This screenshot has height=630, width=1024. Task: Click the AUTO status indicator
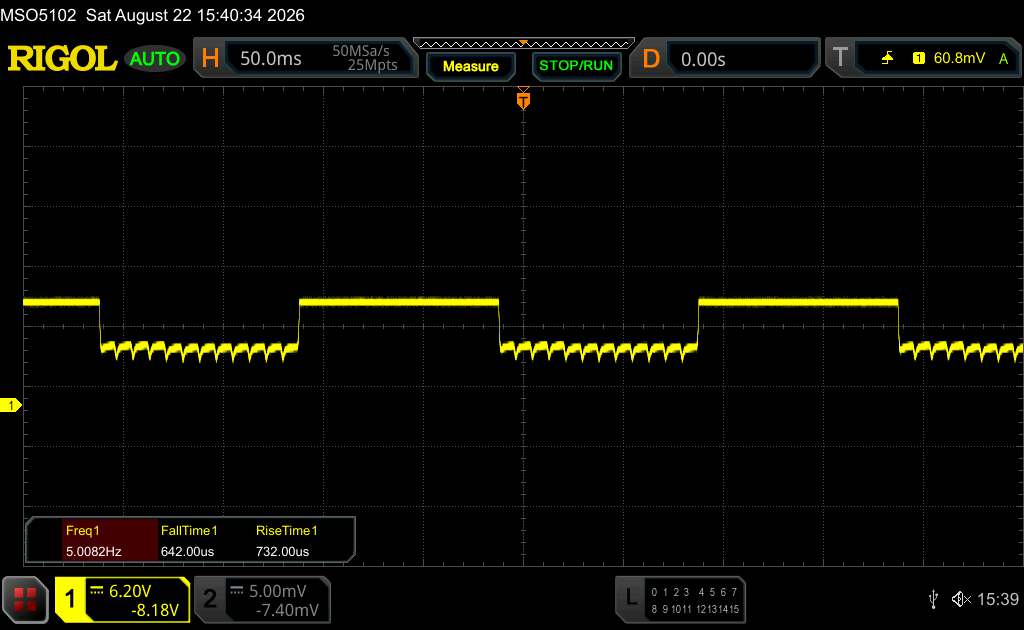point(155,59)
